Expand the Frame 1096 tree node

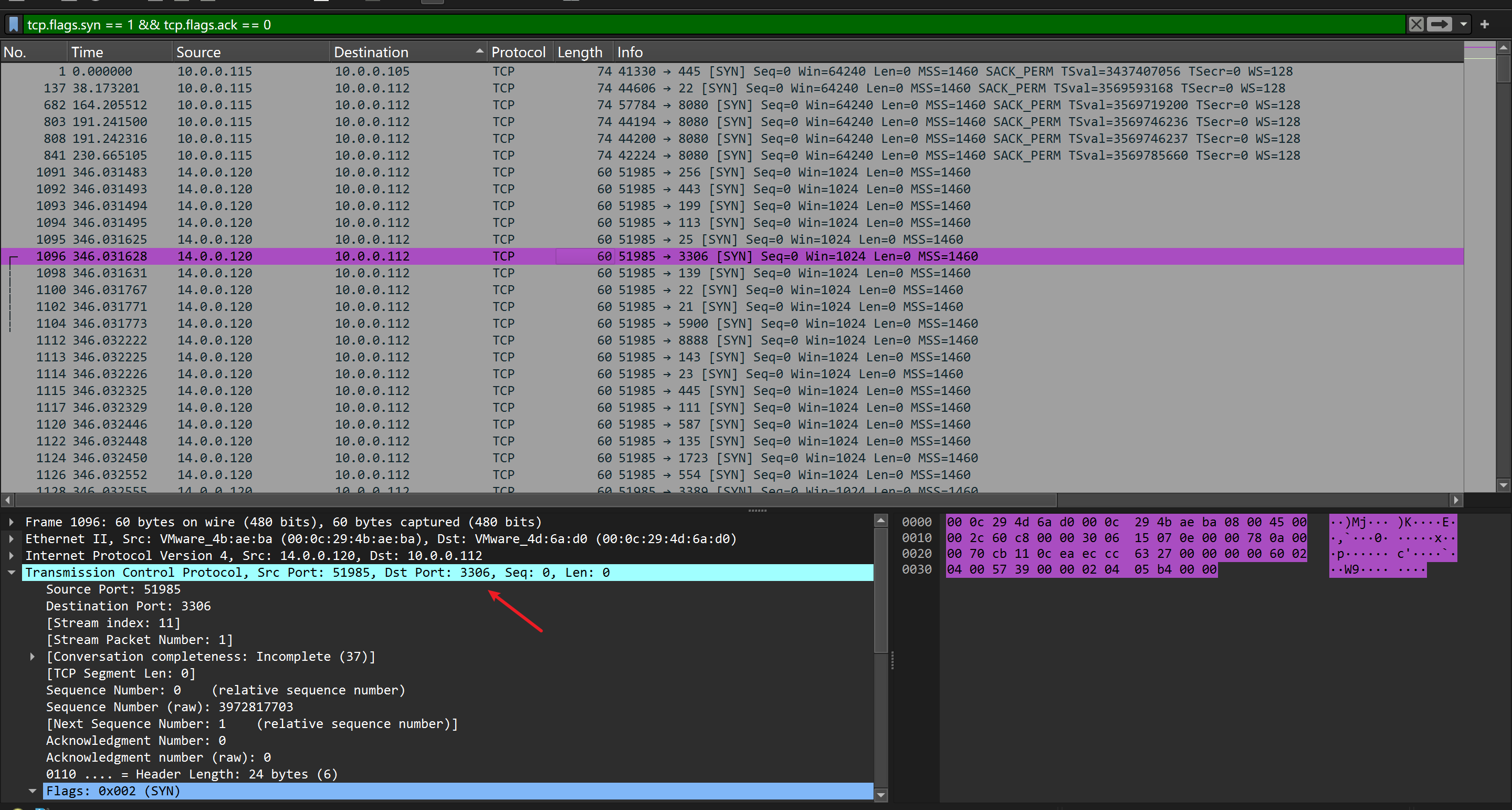tap(11, 522)
